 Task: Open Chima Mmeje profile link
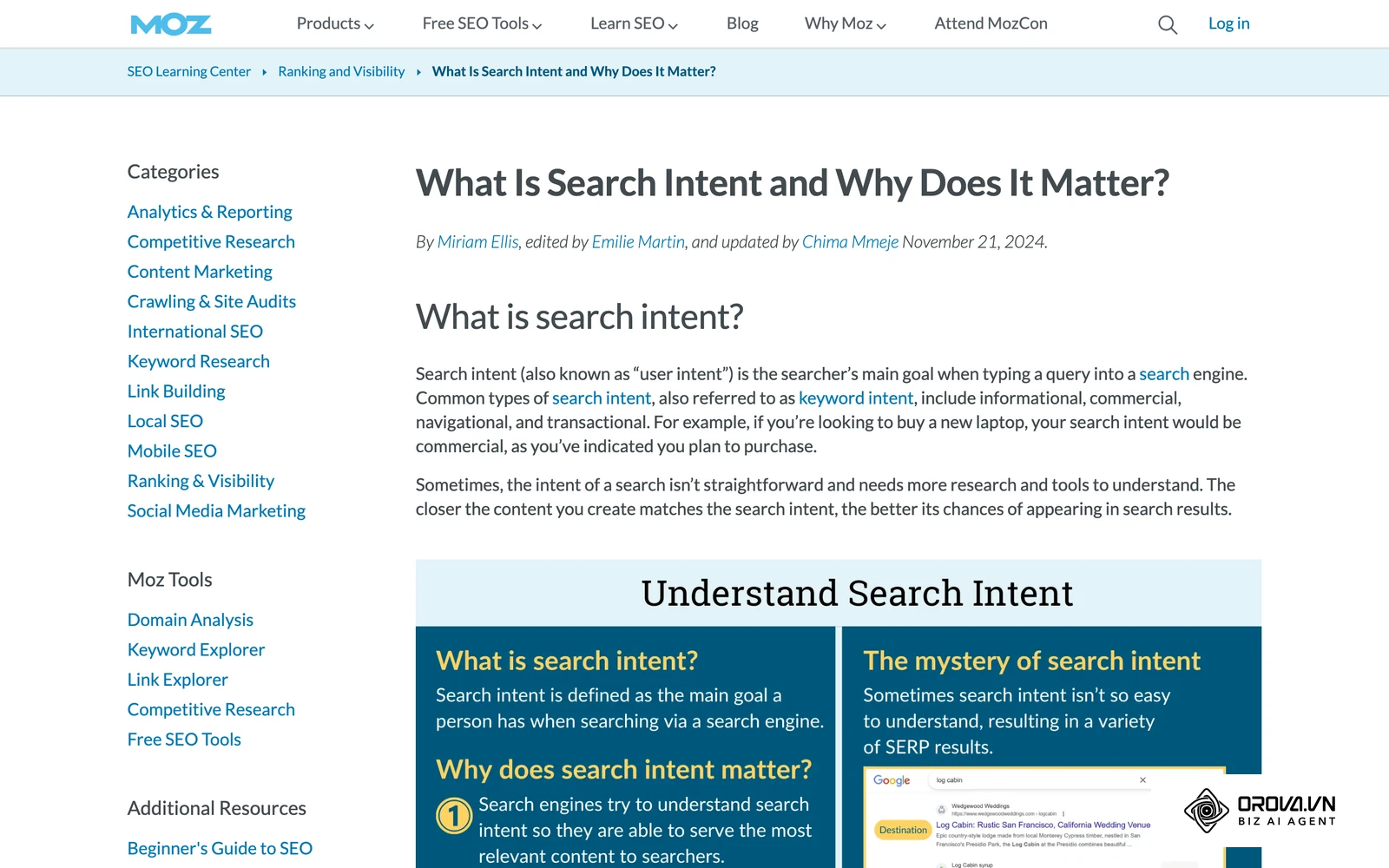coord(850,242)
